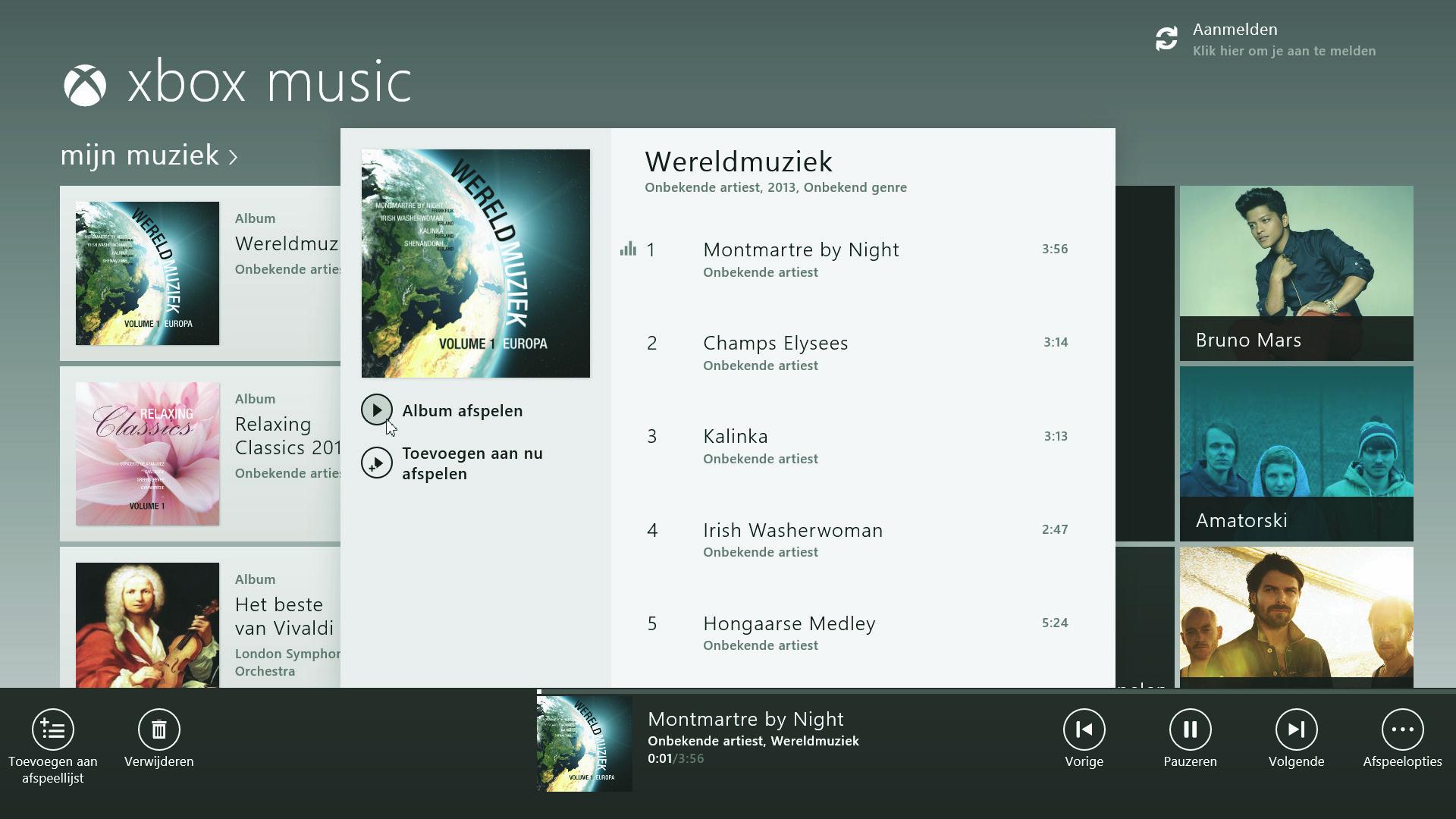Click 'Klik hier om je aan te melden'
Screen dimensions: 1456x819
coord(1284,51)
